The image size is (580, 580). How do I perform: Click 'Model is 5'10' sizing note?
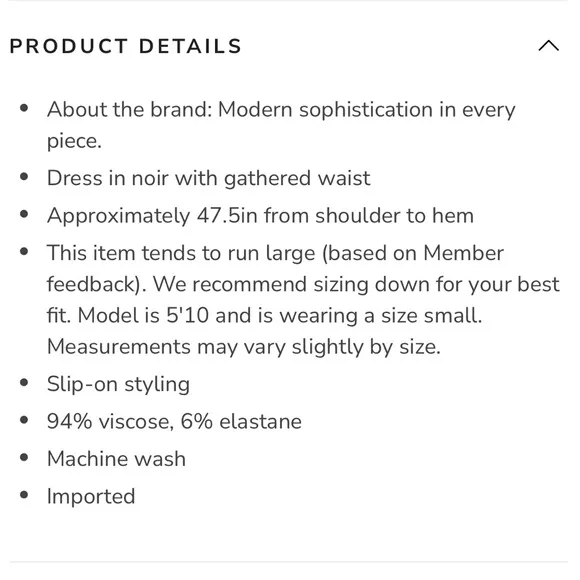pyautogui.click(x=280, y=316)
